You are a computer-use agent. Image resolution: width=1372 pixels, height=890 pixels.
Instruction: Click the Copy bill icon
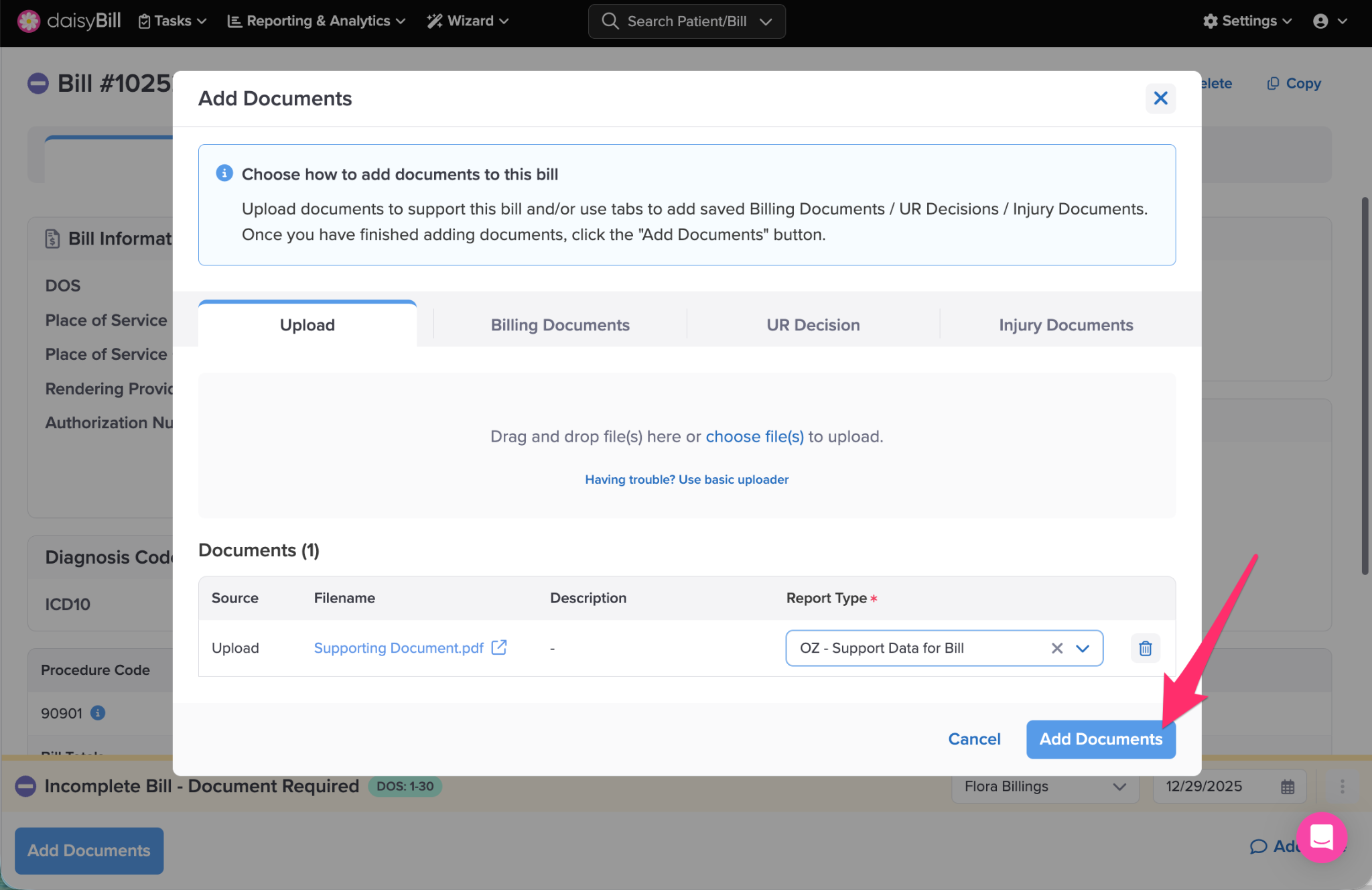pos(1273,84)
